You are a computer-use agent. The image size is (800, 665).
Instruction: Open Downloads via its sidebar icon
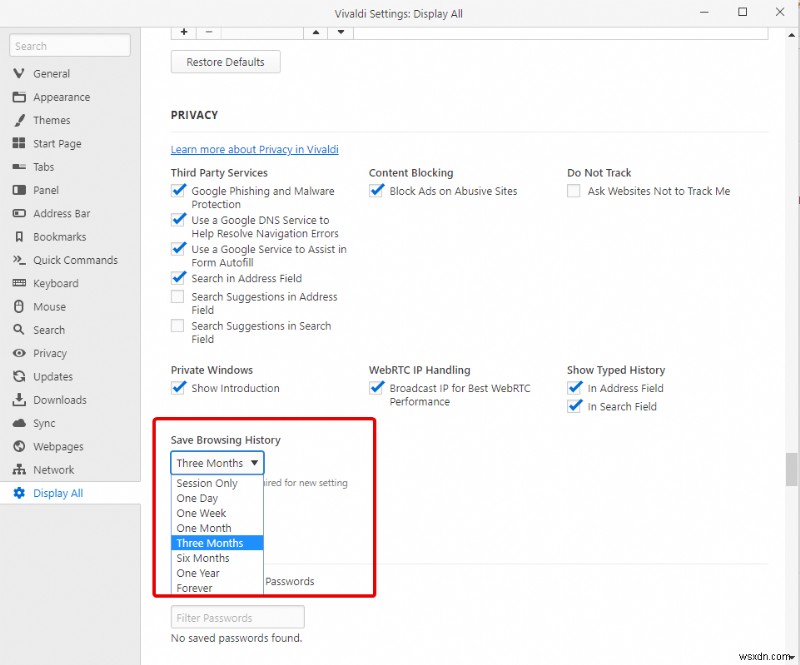[x=18, y=400]
